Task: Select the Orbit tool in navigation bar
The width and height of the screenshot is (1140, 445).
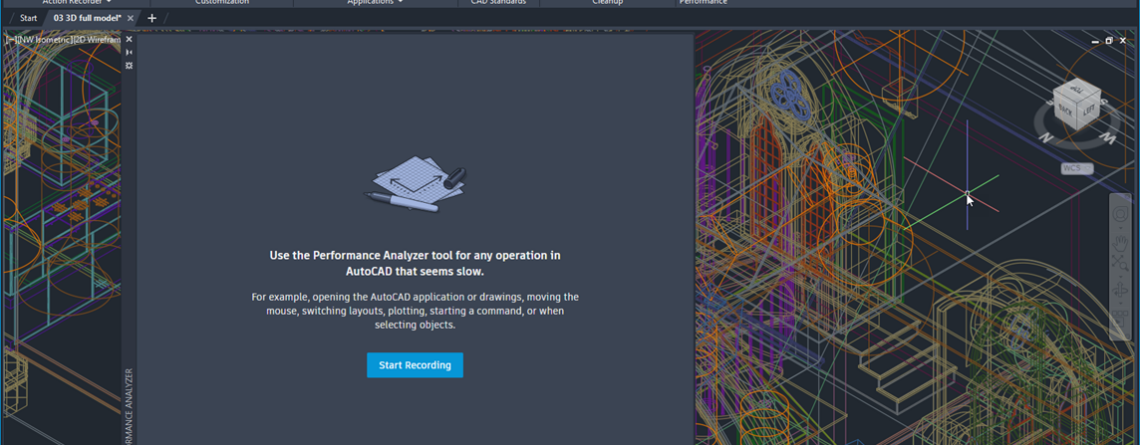Action: [1121, 291]
